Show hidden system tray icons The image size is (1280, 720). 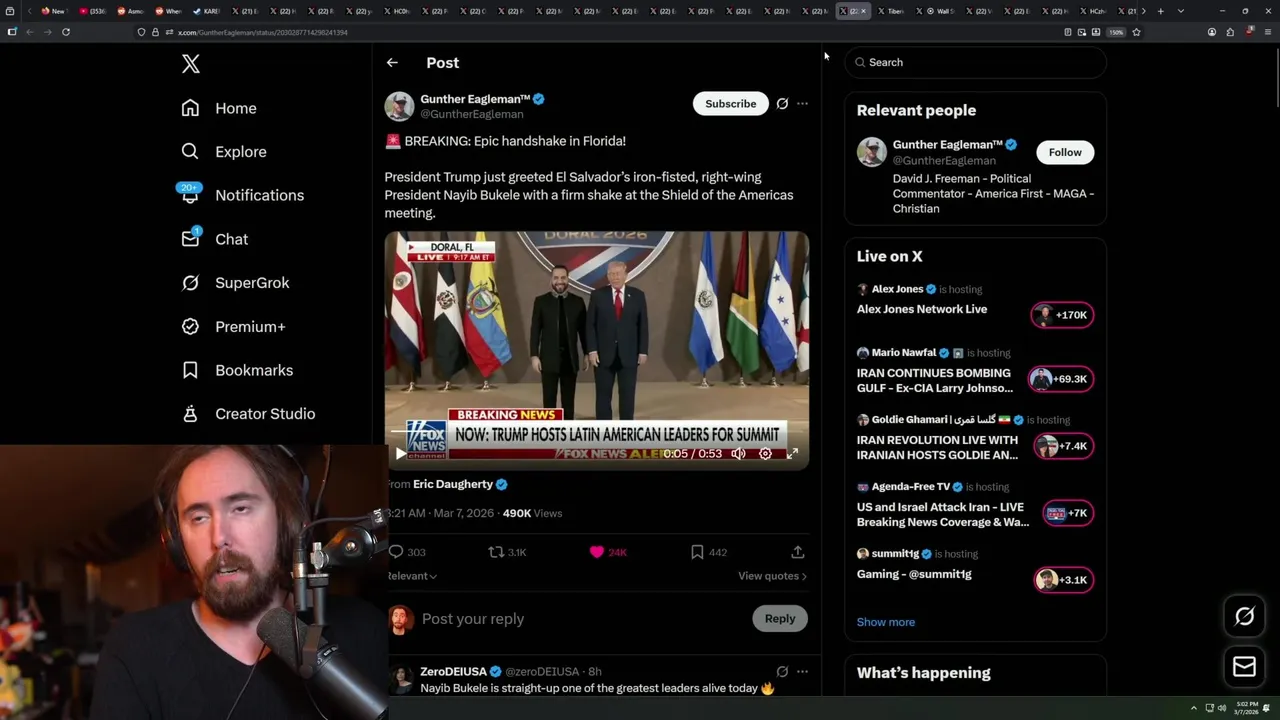[1193, 708]
